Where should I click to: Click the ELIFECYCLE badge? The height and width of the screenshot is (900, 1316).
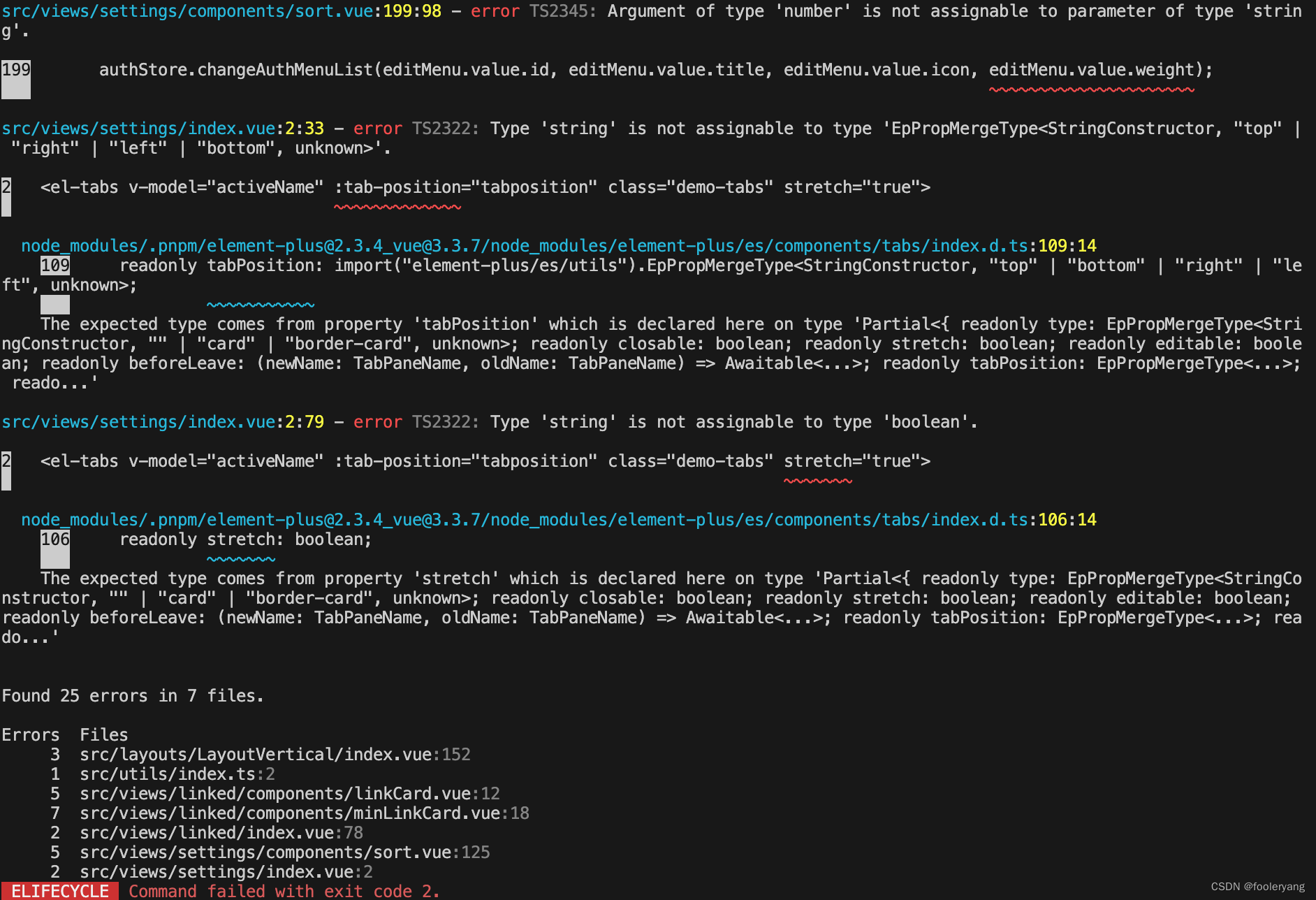(60, 891)
